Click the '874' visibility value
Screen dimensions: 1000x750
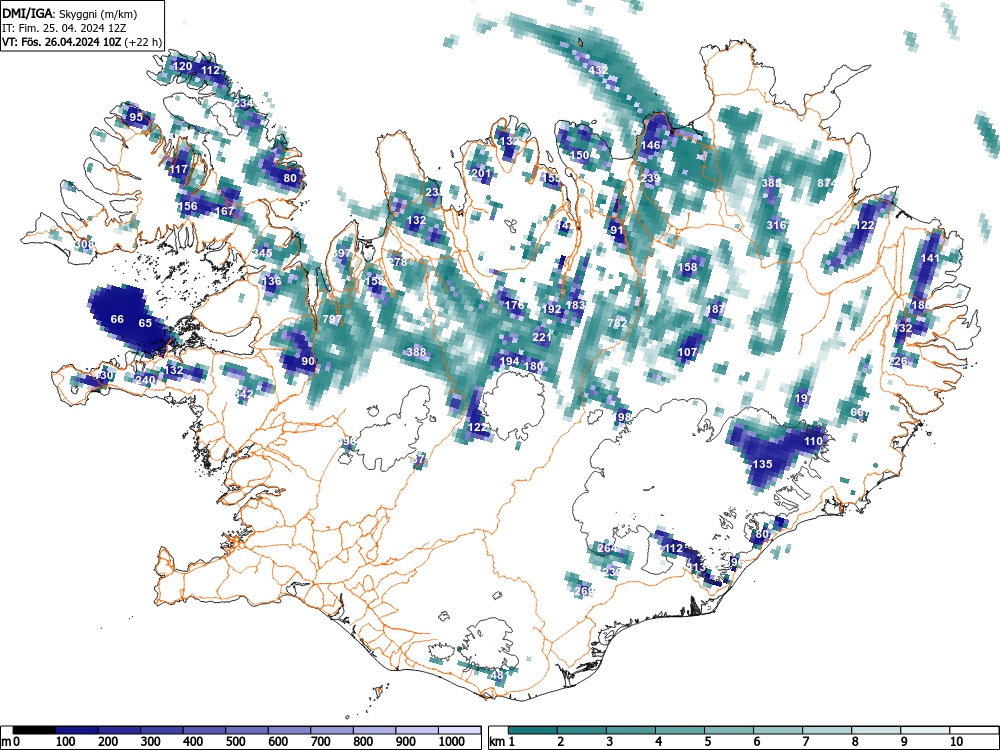click(827, 183)
